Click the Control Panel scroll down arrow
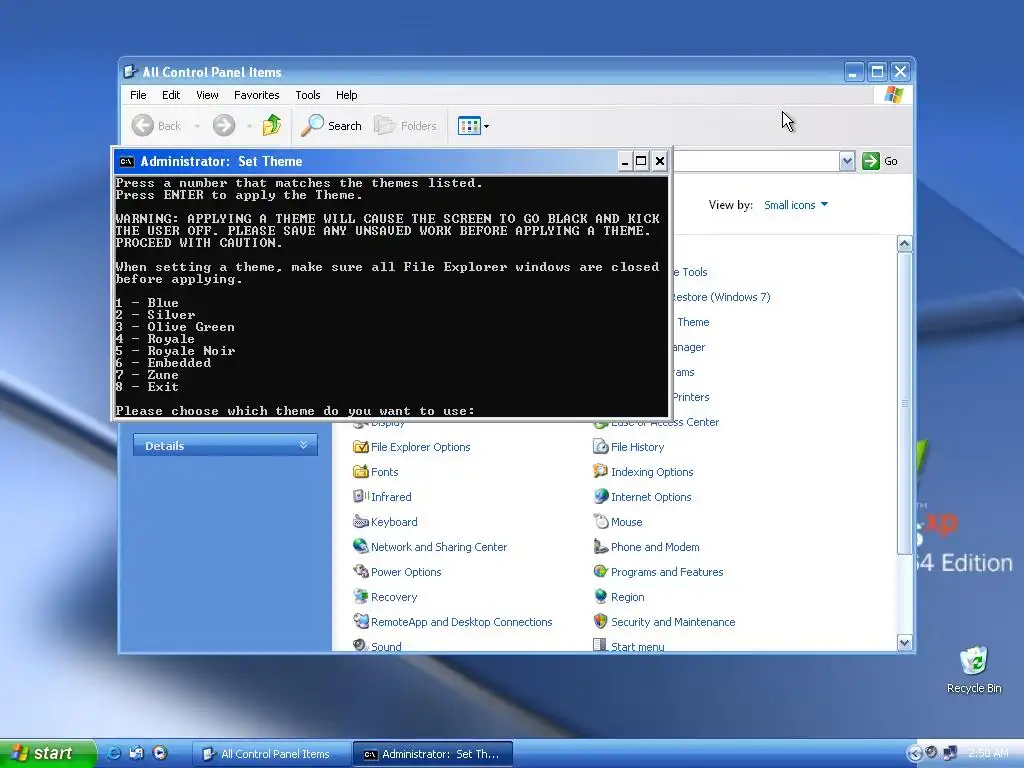Image resolution: width=1024 pixels, height=768 pixels. (904, 643)
